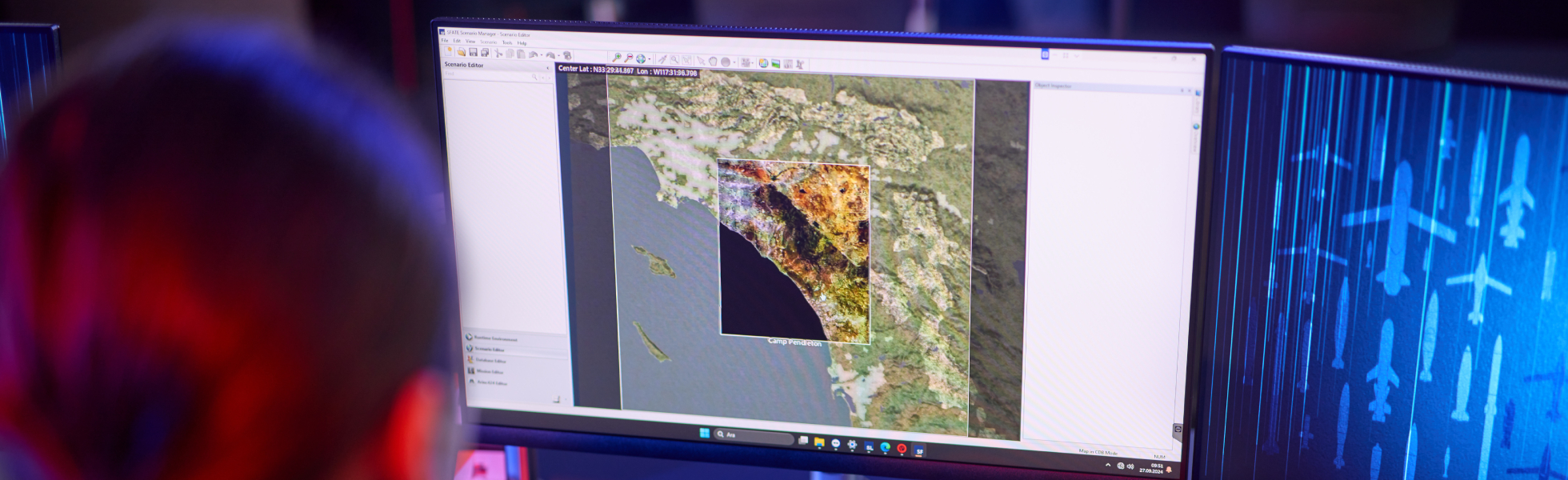The height and width of the screenshot is (480, 1568).
Task: Select the zoom-to-area magnifier tool
Action: pos(674,60)
